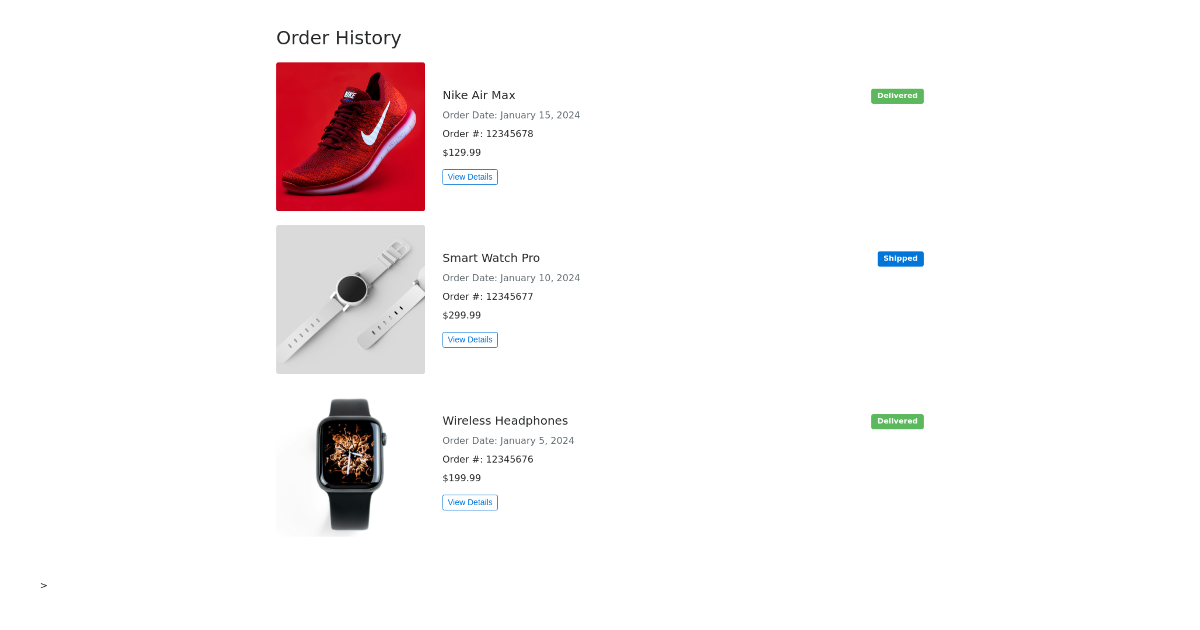Open the Nike Air Max product image
This screenshot has height=630, width=1200.
click(350, 136)
